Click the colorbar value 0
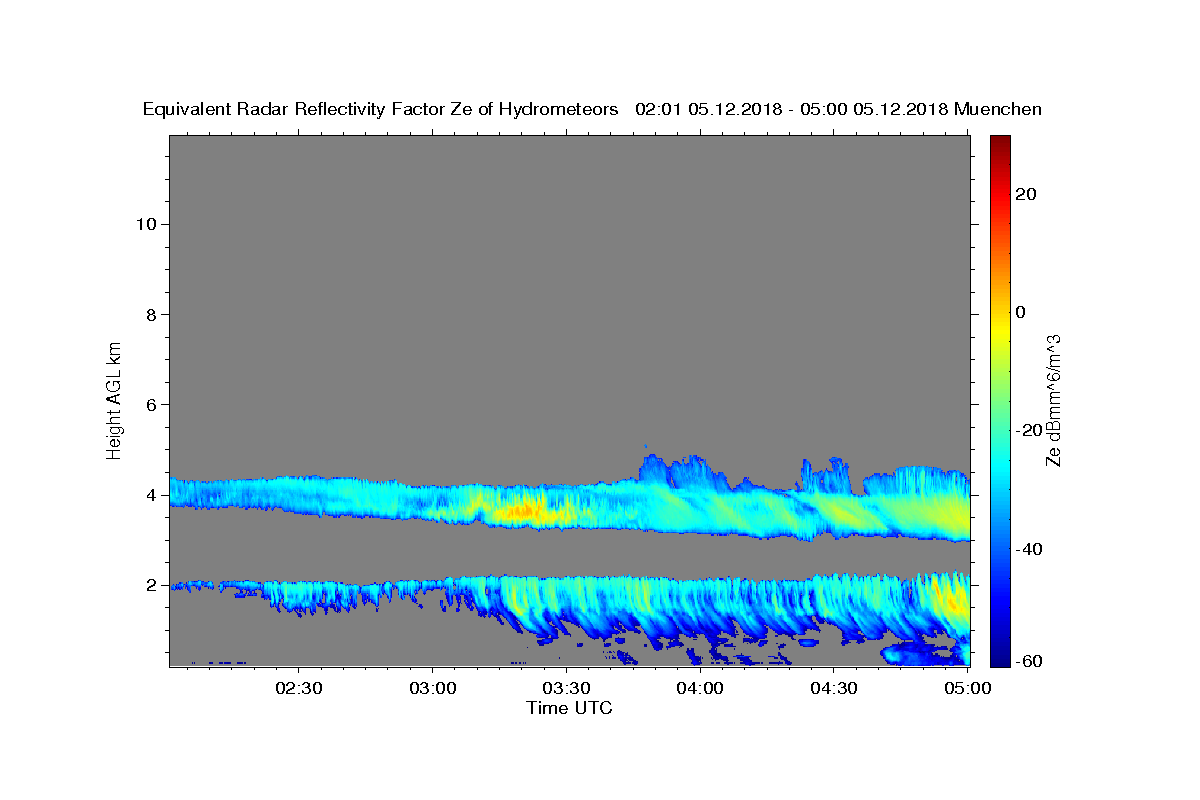This screenshot has width=1200, height=800. tap(1021, 312)
